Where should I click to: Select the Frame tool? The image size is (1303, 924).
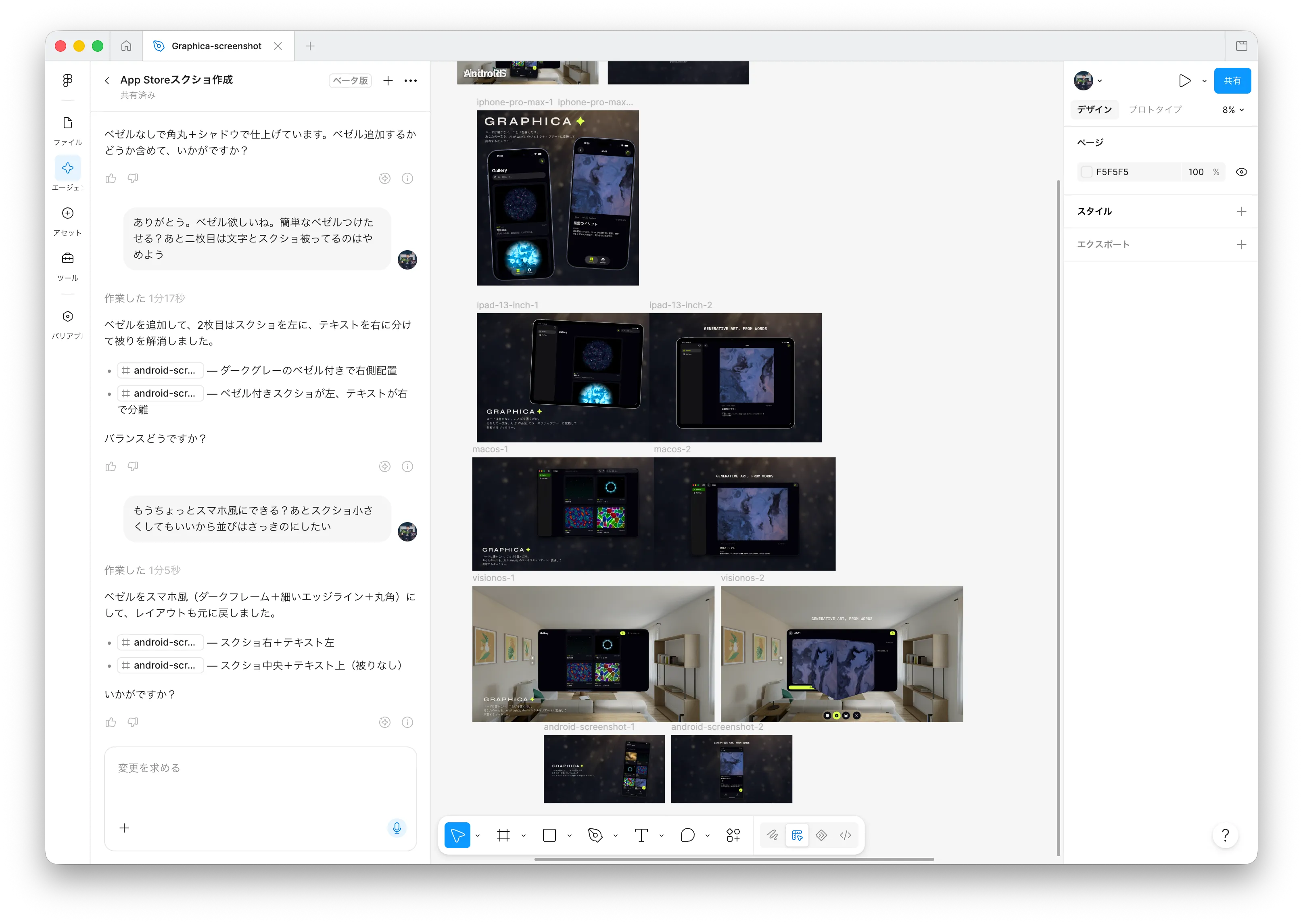click(503, 835)
